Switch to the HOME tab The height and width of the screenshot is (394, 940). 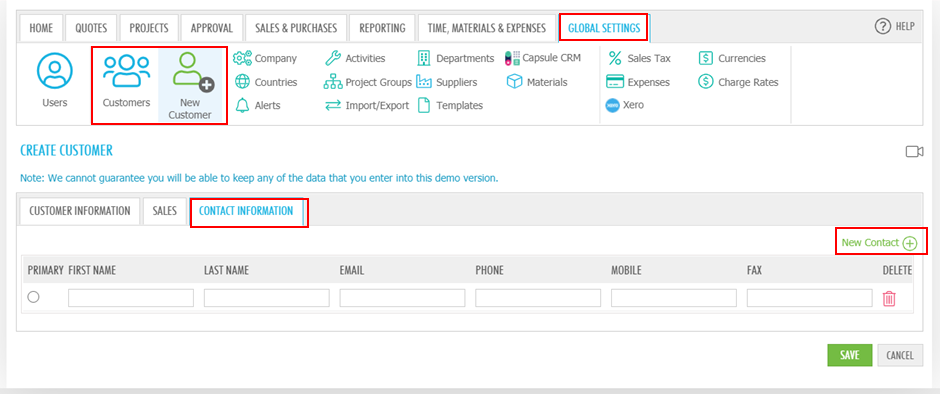(x=41, y=28)
